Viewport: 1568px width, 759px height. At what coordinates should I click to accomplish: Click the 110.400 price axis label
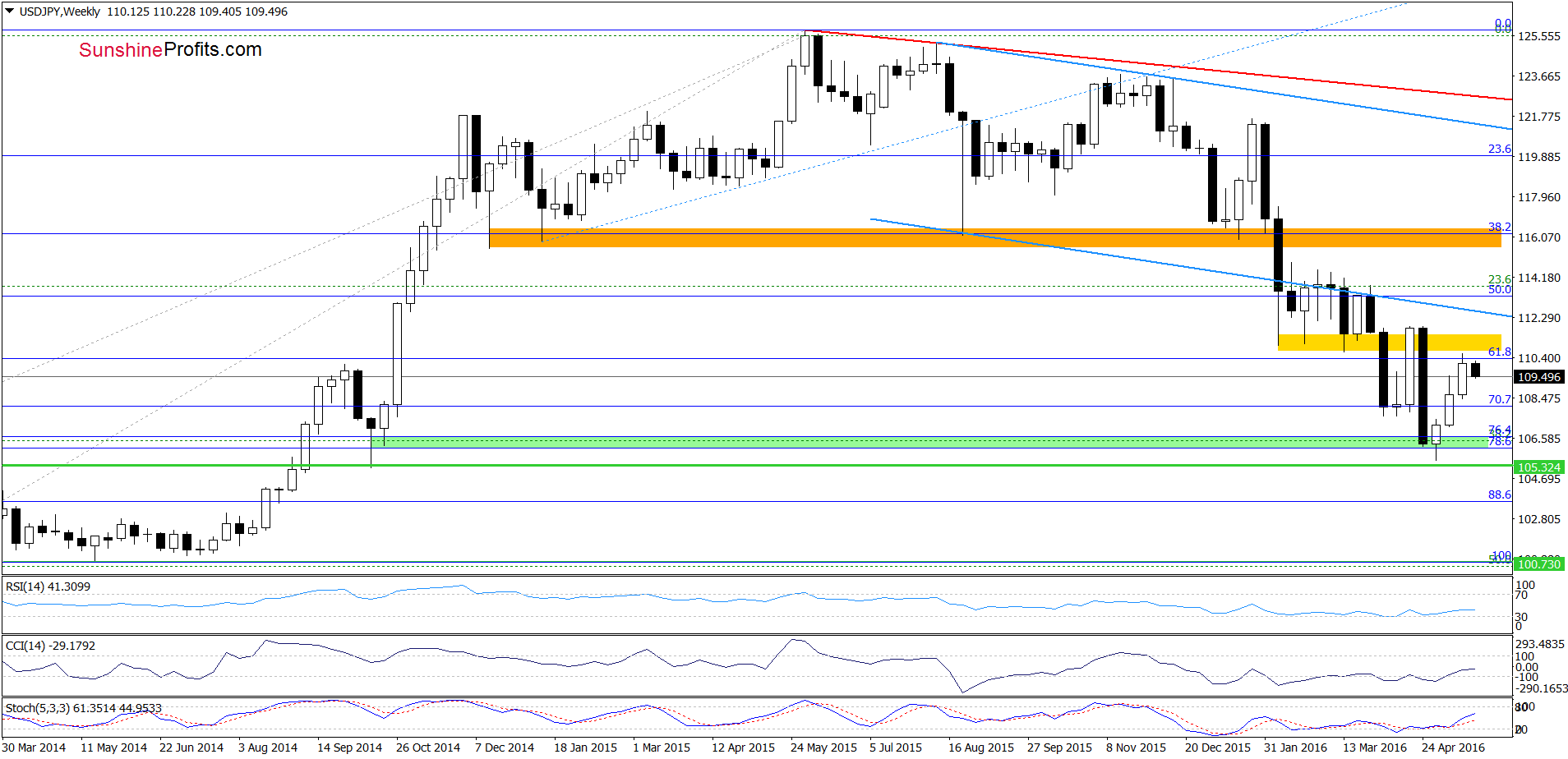pyautogui.click(x=1538, y=358)
